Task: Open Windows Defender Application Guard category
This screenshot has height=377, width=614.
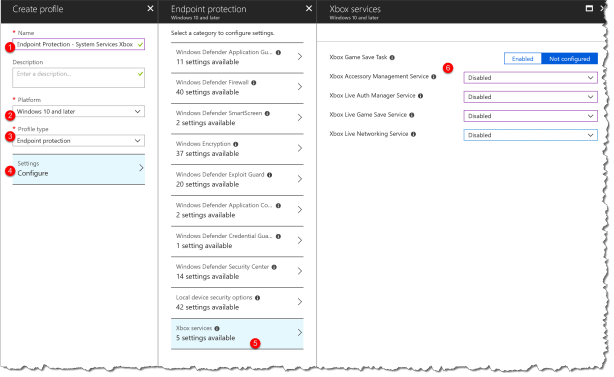Action: tap(237, 57)
